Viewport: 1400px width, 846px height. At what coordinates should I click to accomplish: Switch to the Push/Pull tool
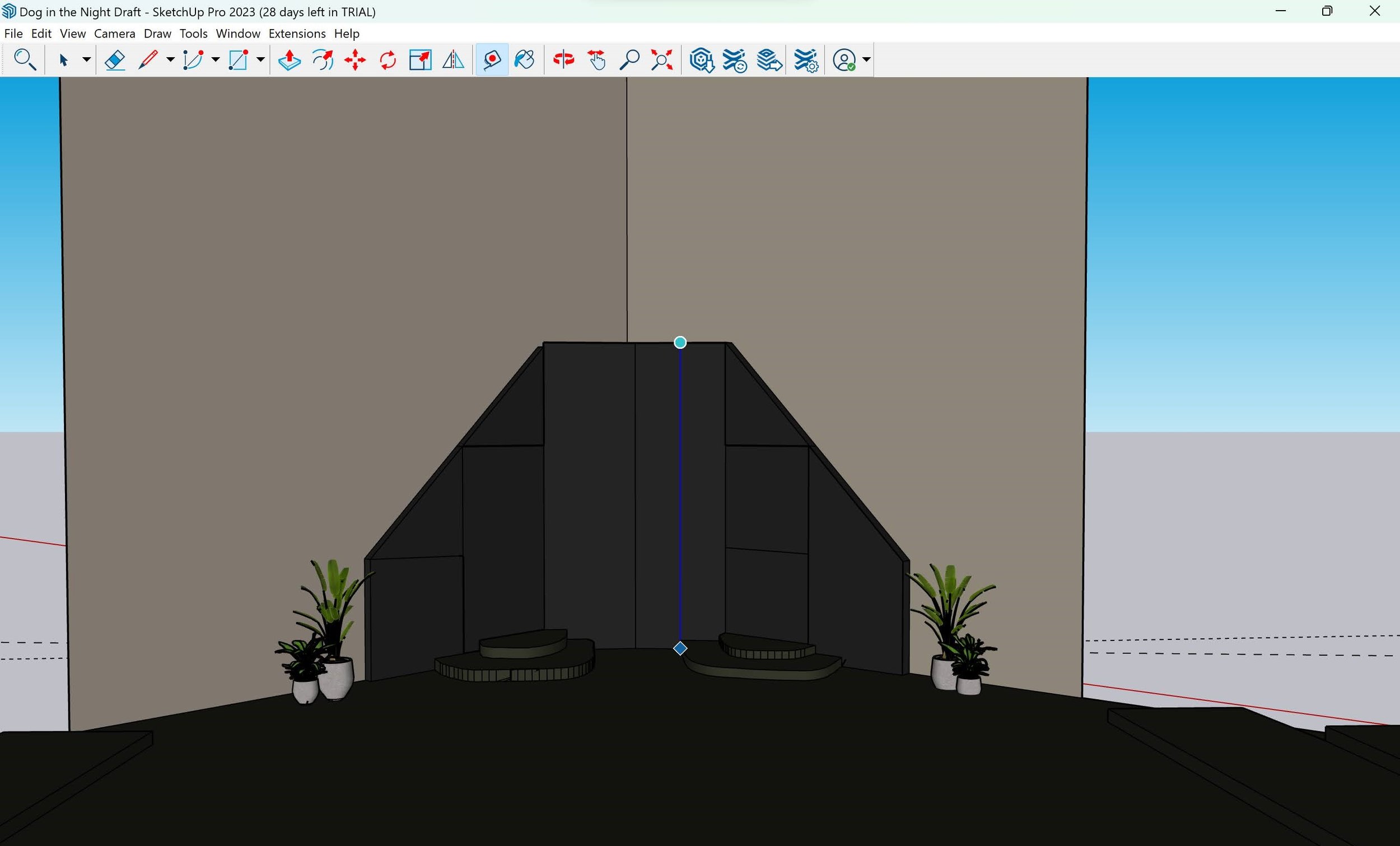(288, 59)
